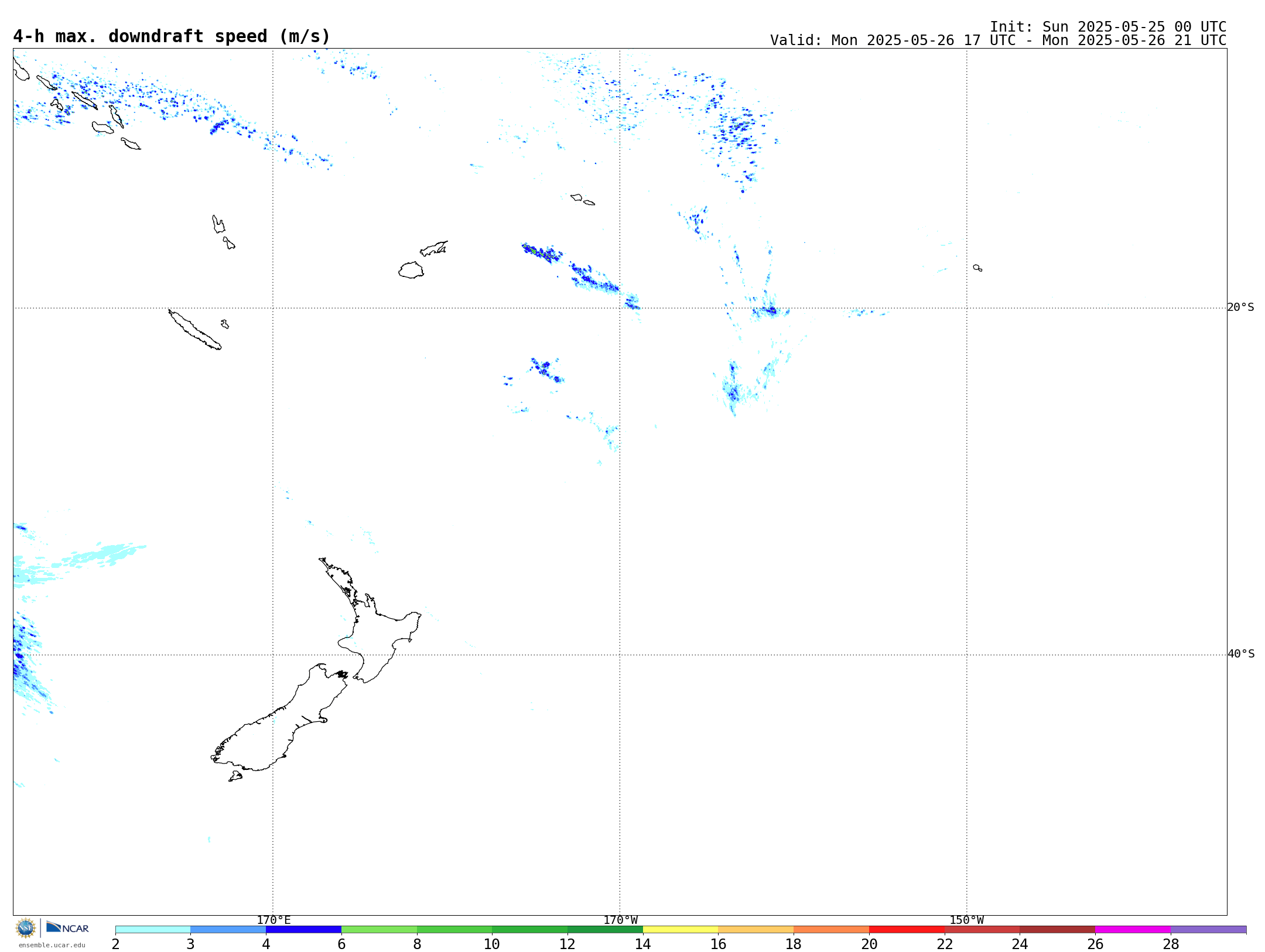Click the colorbar tick label '20'
1265x952 pixels.
tap(869, 944)
